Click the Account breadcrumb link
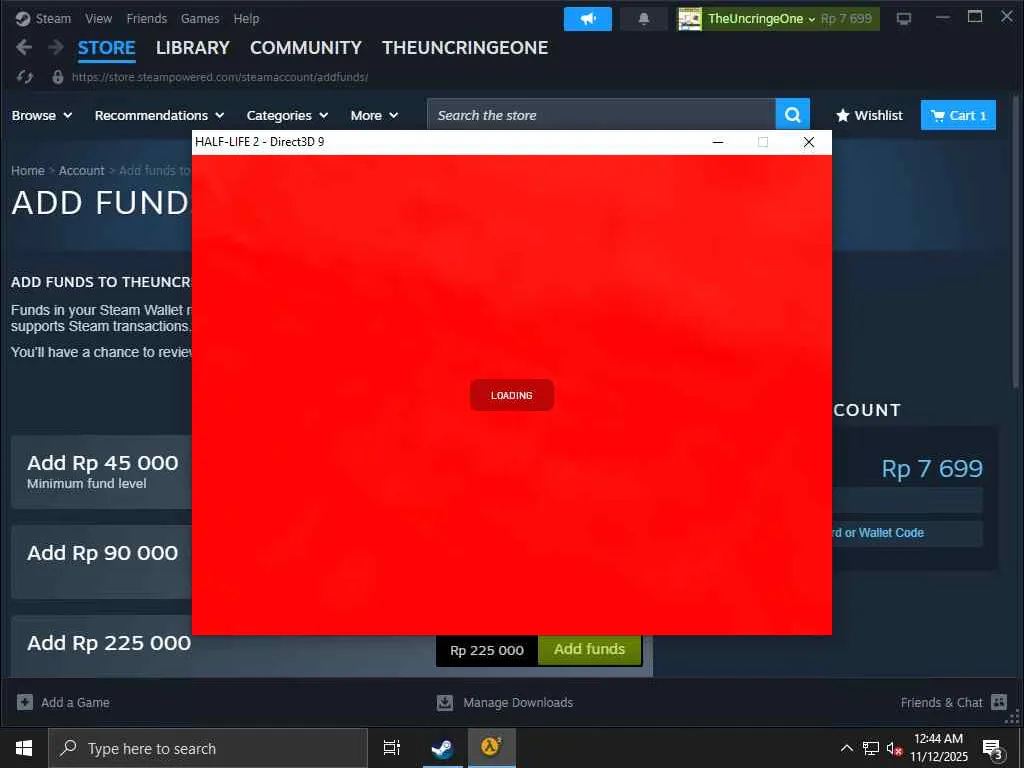The image size is (1024, 768). (82, 170)
